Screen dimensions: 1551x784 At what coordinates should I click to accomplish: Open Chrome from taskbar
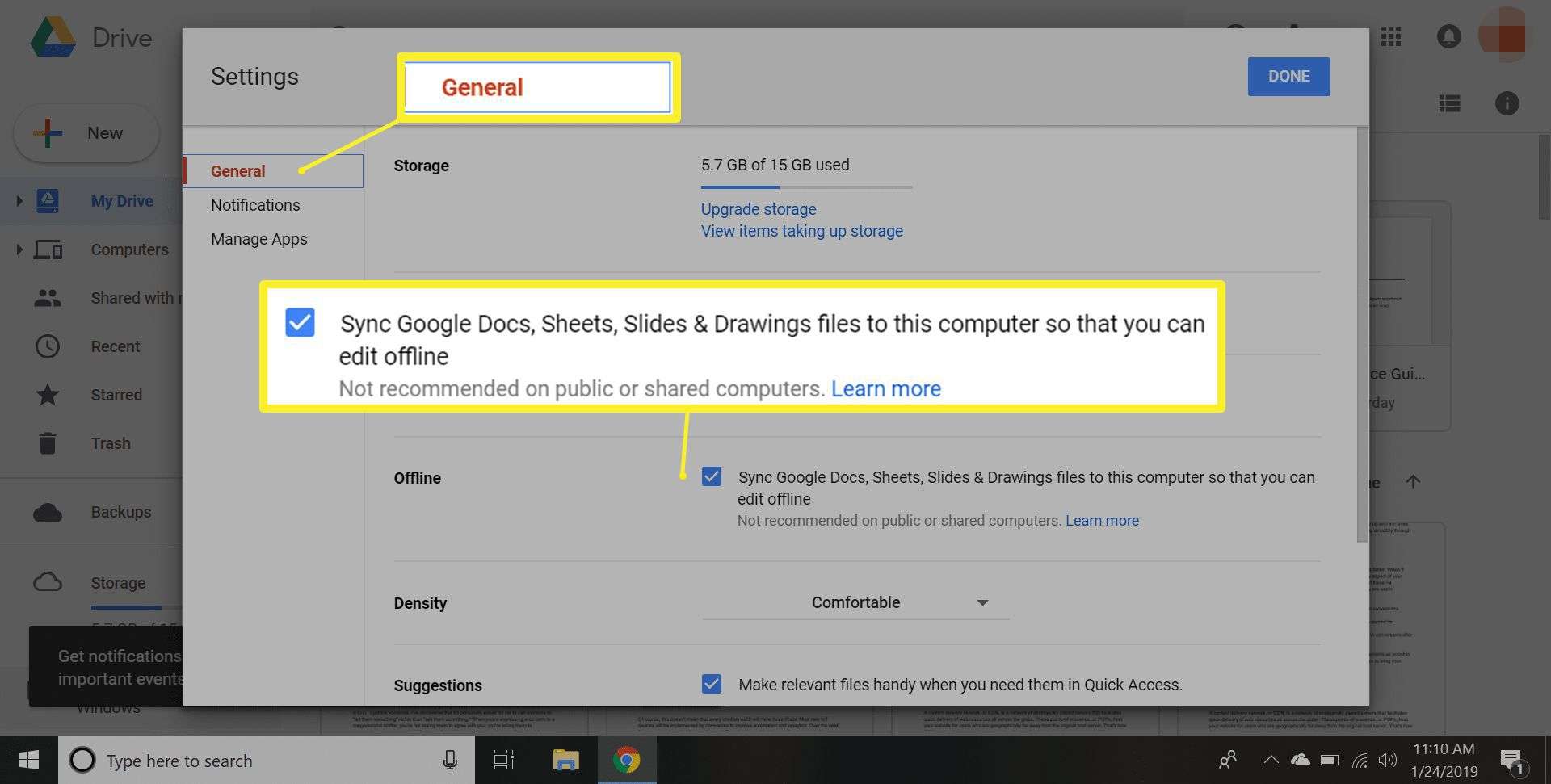(626, 760)
